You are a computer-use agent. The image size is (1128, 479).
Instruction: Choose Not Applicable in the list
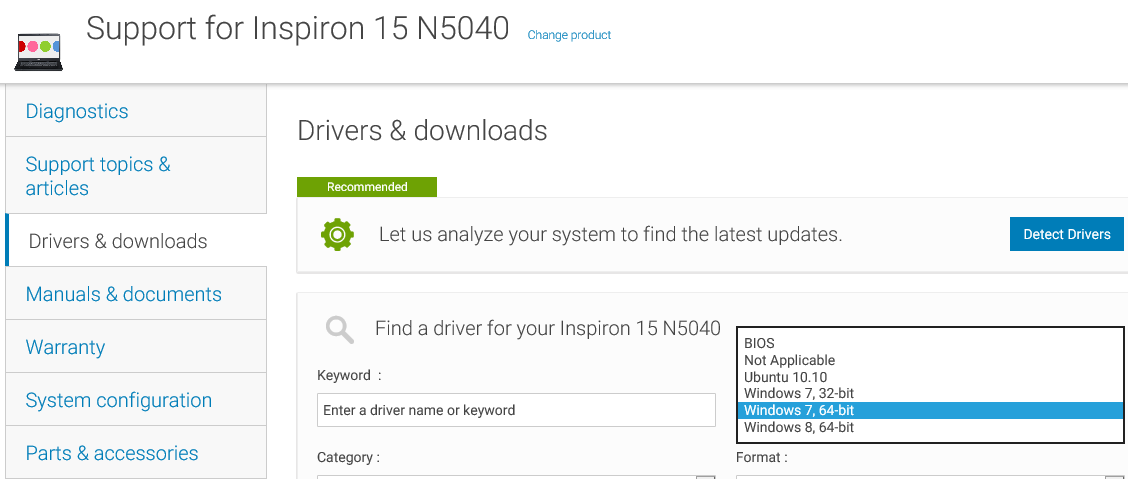(929, 360)
